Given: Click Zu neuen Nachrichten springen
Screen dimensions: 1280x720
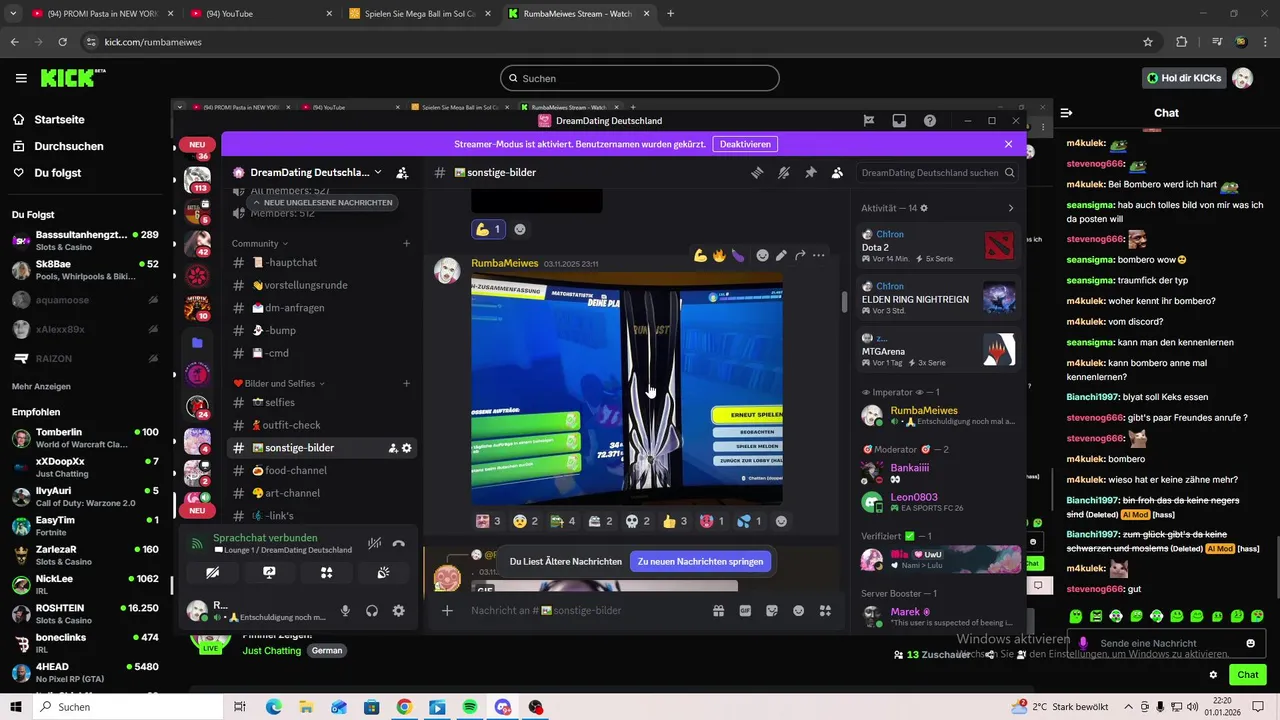Looking at the screenshot, I should (x=700, y=561).
